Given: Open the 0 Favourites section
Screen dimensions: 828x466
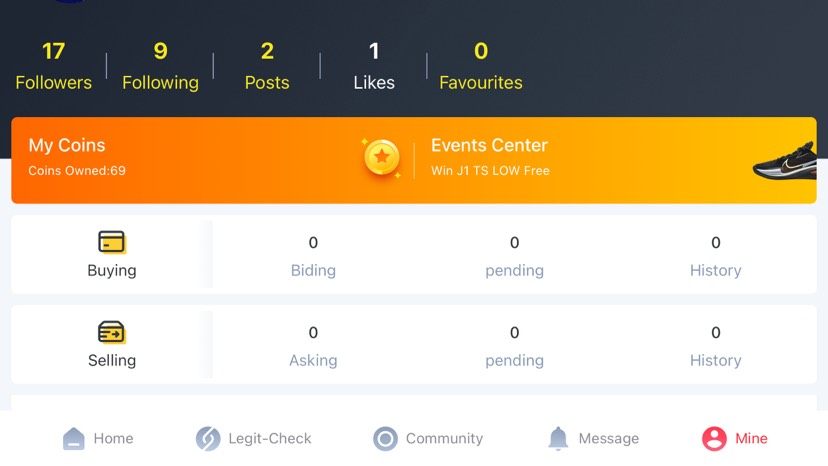Looking at the screenshot, I should (x=481, y=66).
